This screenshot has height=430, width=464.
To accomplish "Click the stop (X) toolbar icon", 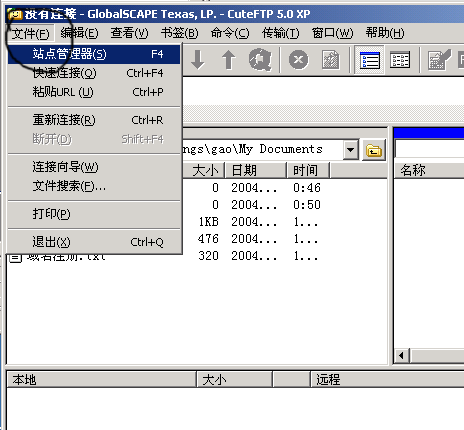I will pos(298,60).
